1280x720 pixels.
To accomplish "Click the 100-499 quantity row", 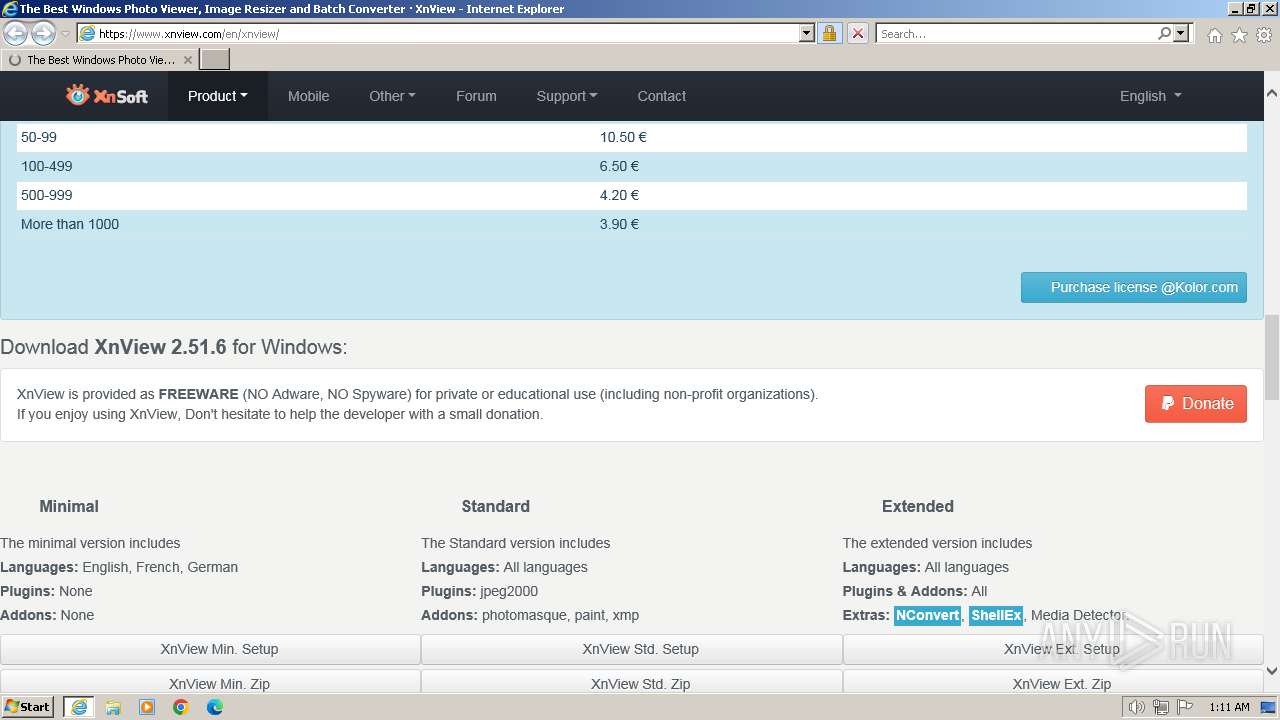I will (632, 166).
